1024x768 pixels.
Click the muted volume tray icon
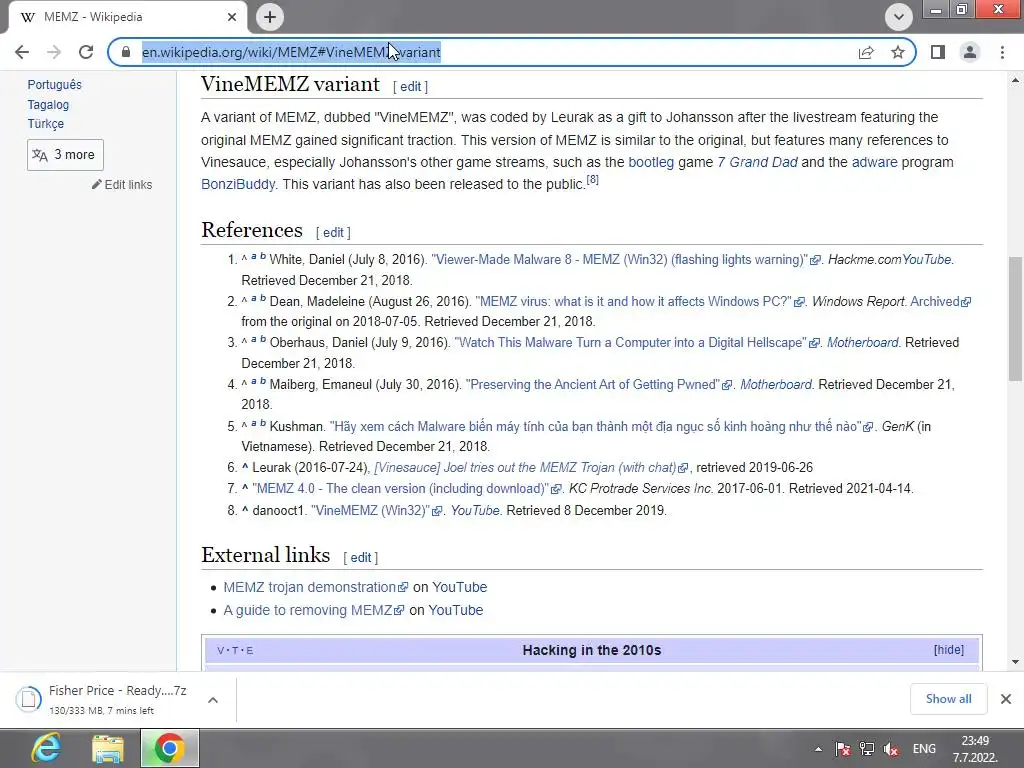click(x=891, y=749)
